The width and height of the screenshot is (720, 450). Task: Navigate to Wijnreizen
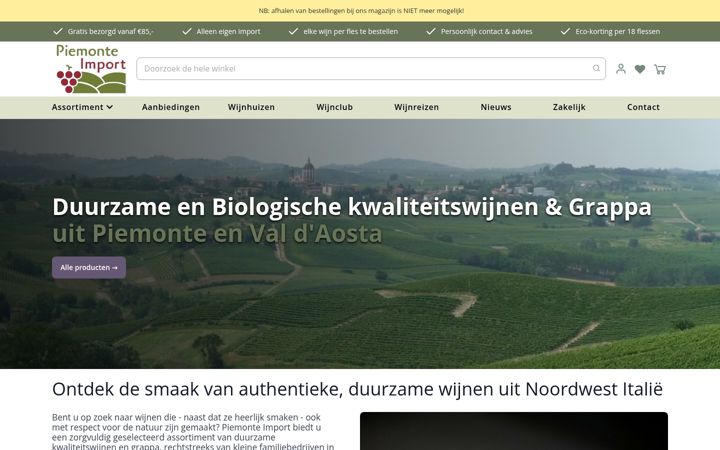coord(416,107)
